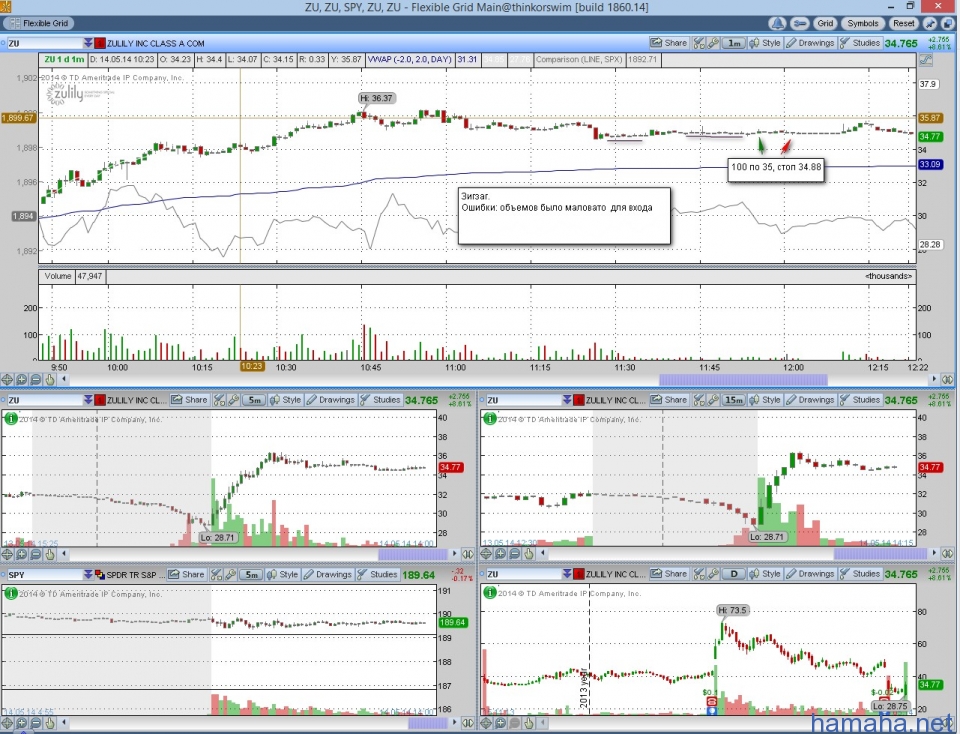
Task: Click the Comparison (LINE, SPX) study label
Action: tap(579, 59)
